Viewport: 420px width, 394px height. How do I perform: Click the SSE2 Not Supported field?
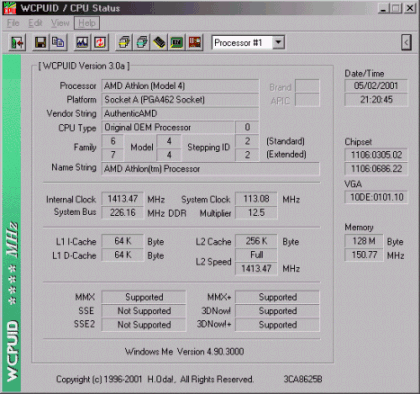coord(144,325)
